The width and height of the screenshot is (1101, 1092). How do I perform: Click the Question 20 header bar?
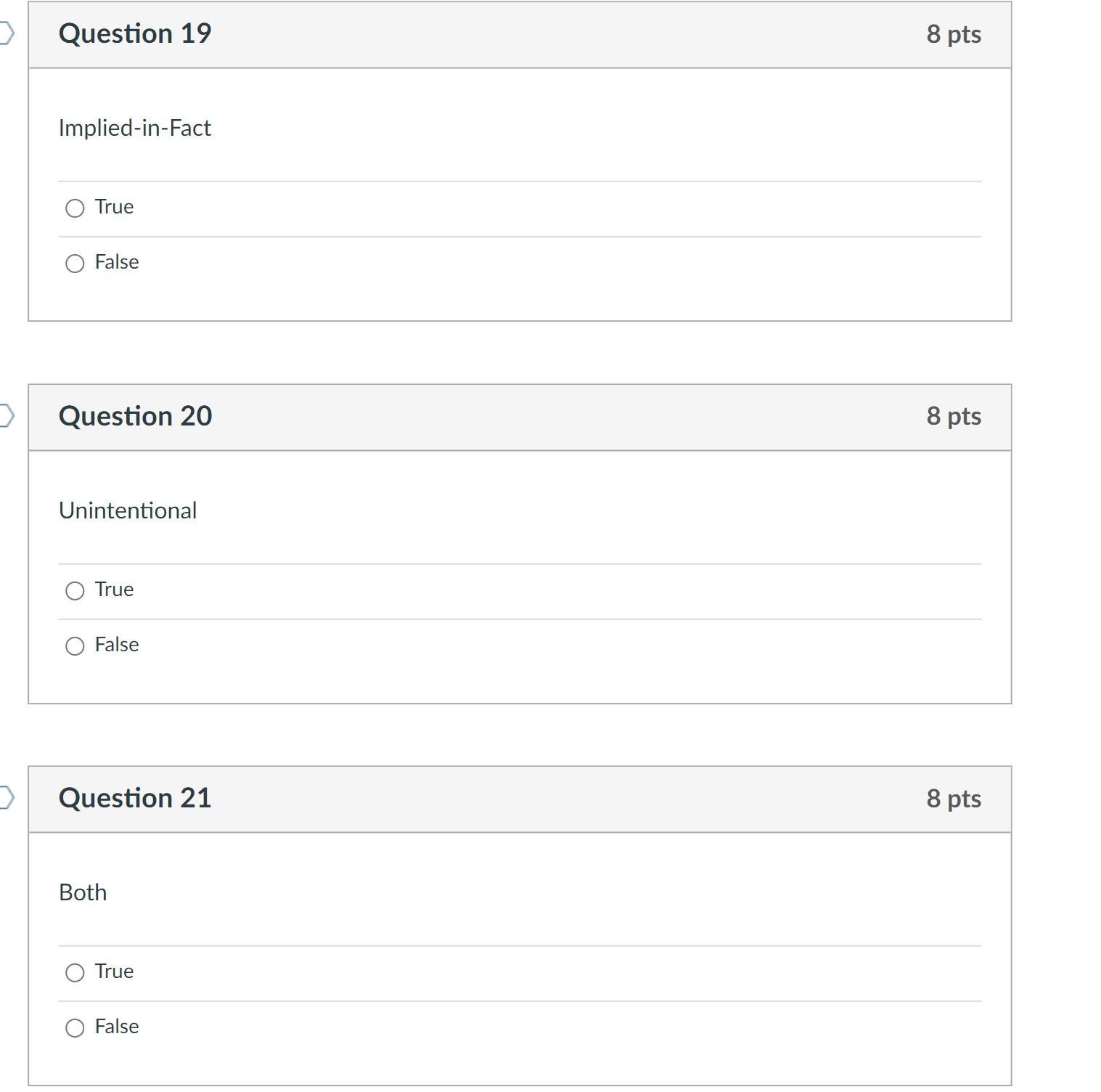point(508,415)
